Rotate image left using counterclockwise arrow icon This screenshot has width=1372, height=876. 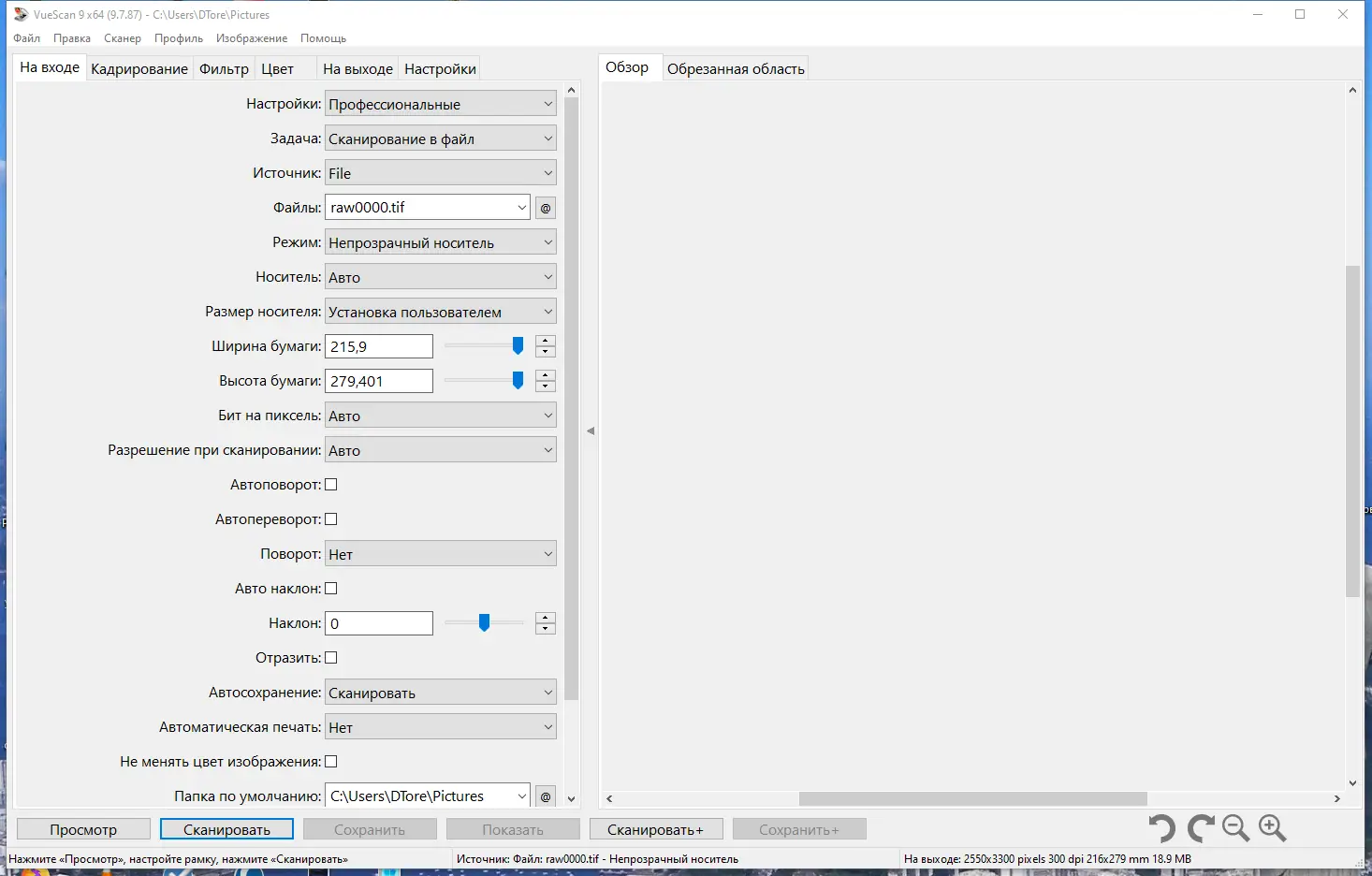[x=1161, y=828]
